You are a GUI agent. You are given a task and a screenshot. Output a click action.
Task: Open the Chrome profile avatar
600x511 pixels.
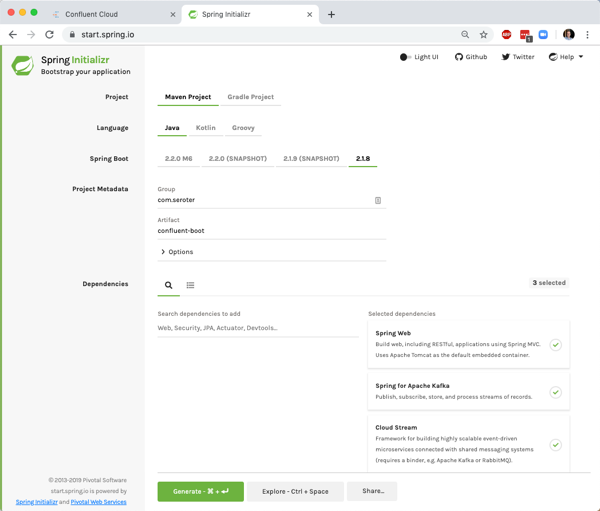569,35
